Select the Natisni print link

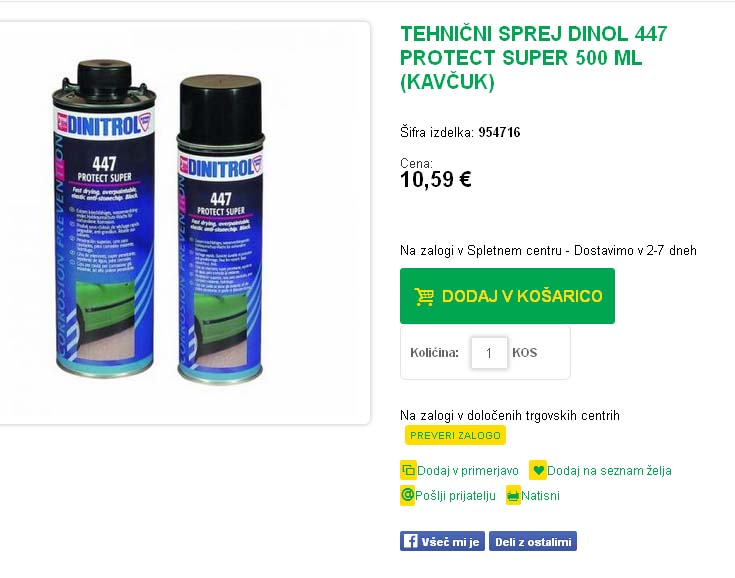[540, 495]
